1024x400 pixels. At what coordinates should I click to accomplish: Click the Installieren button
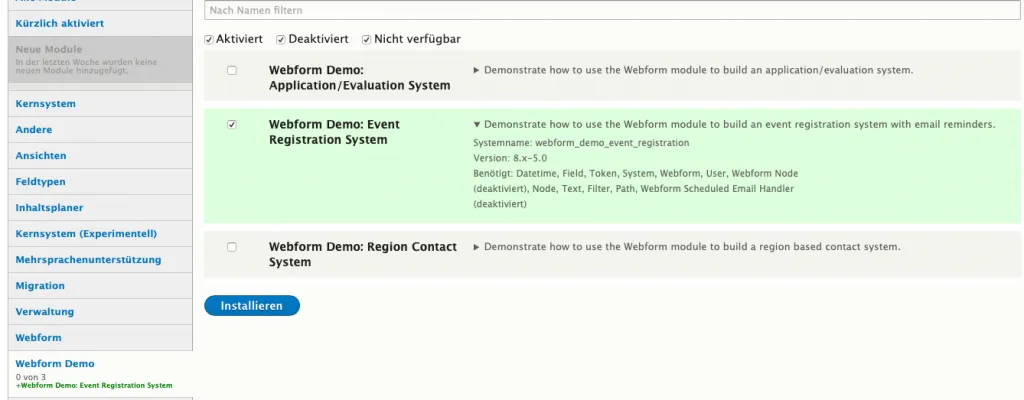click(252, 306)
